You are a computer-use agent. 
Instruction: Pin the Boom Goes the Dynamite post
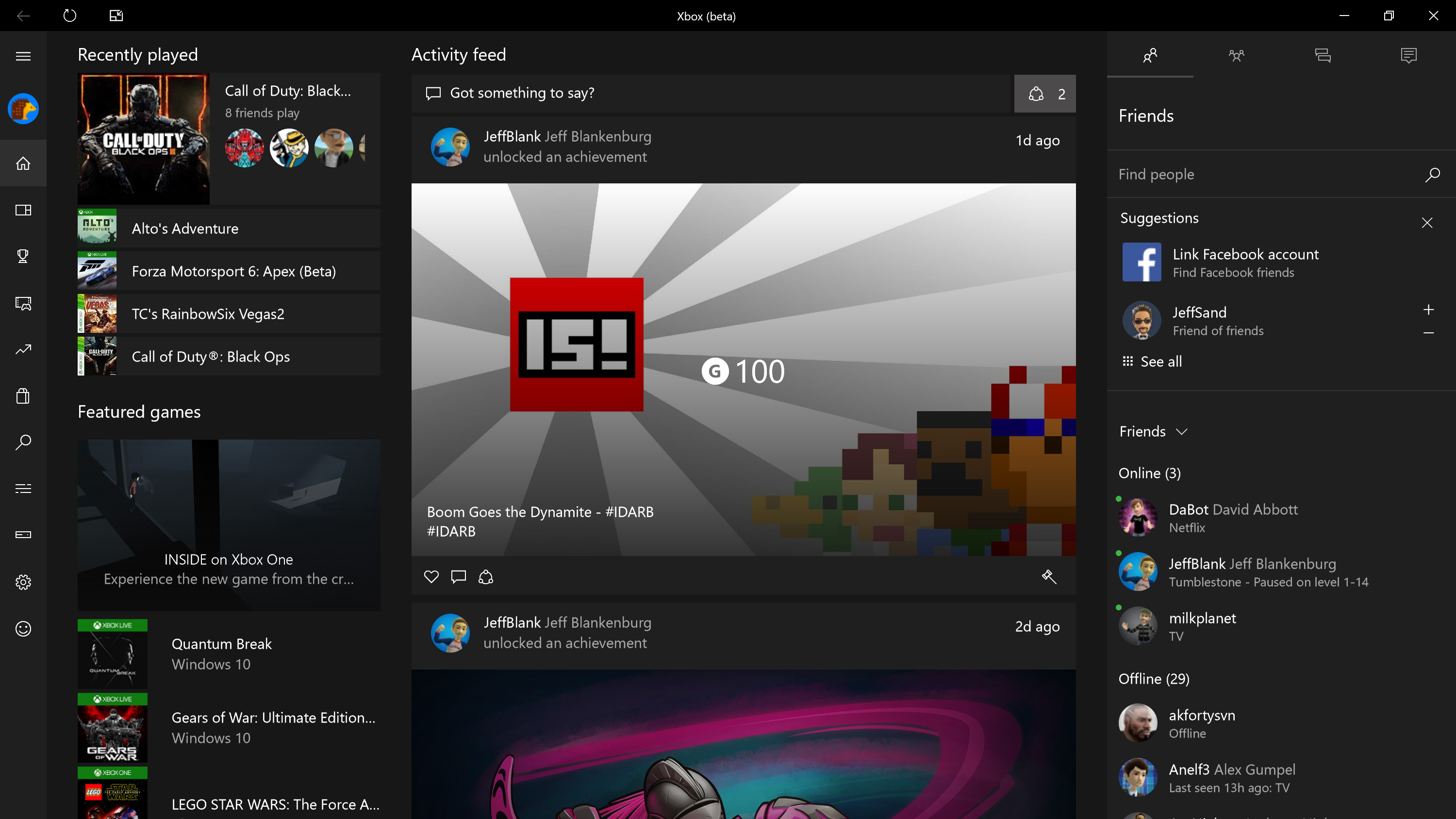pos(1049,576)
